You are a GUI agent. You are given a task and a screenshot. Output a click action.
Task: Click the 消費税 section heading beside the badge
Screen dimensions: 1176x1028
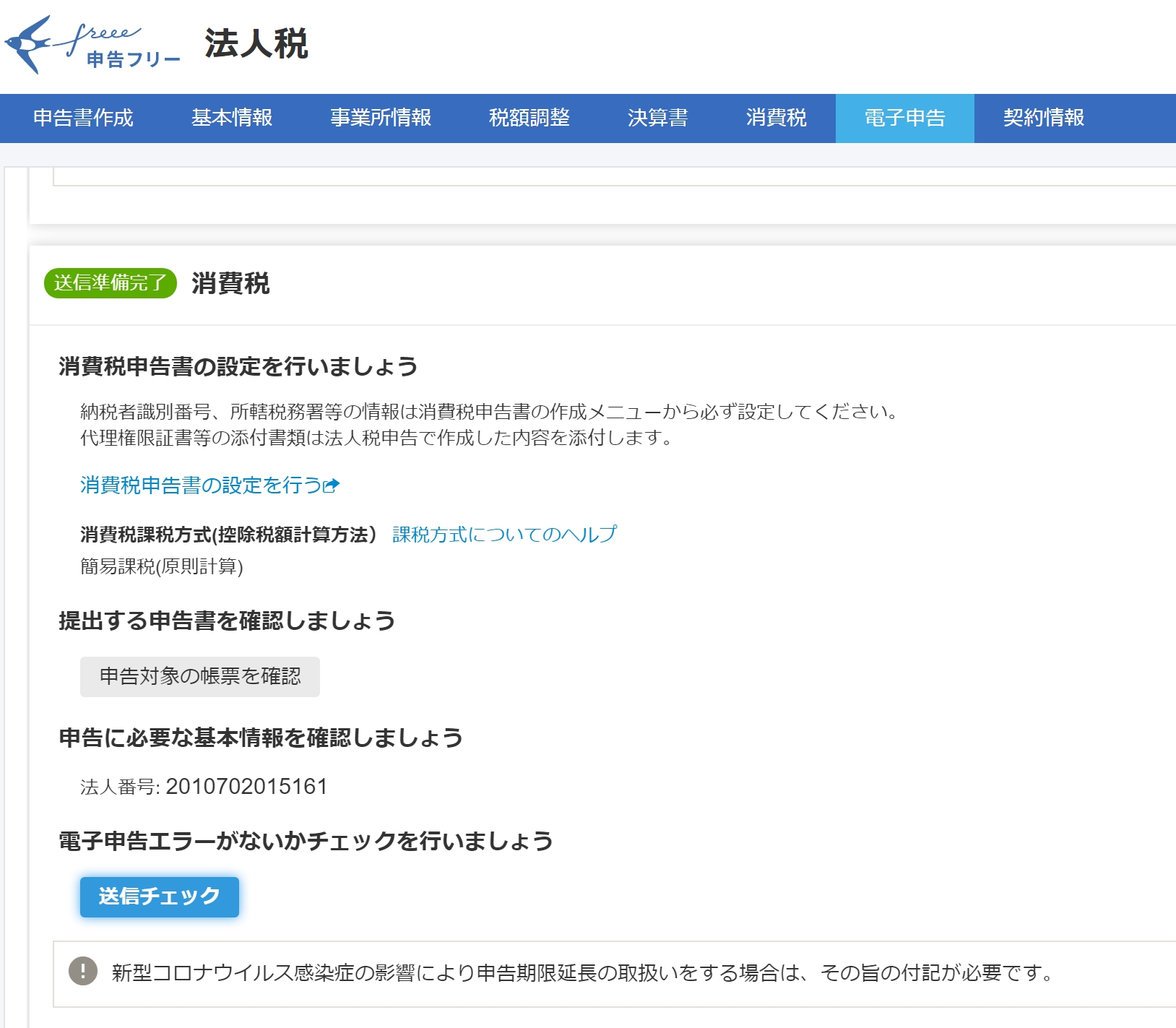[x=230, y=283]
